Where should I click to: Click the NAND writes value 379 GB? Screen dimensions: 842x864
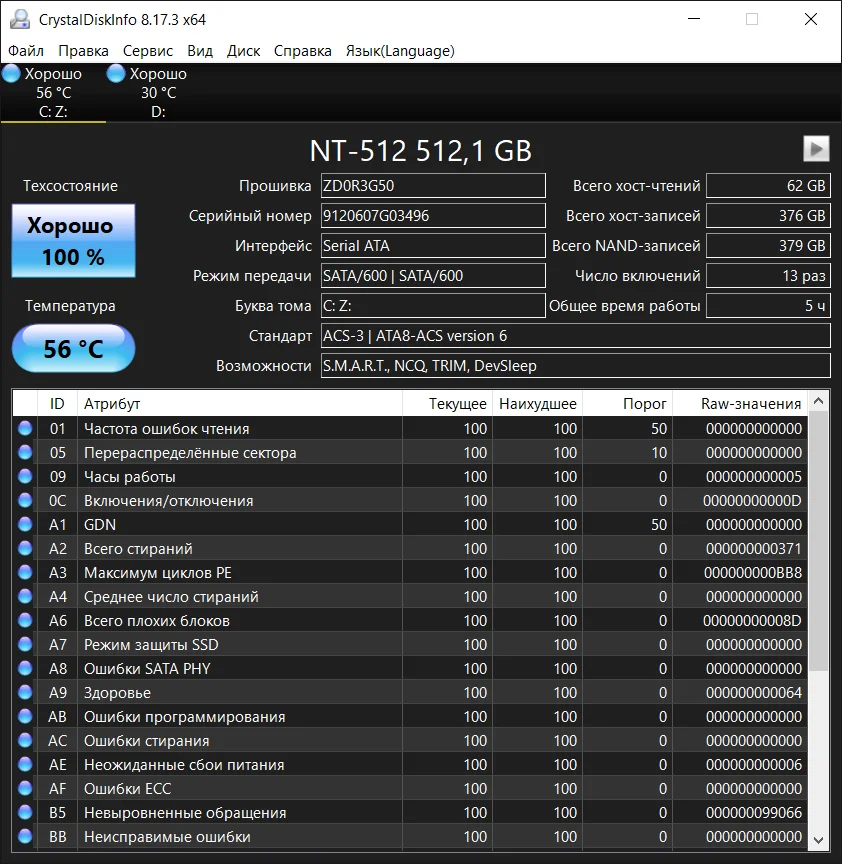(x=768, y=246)
